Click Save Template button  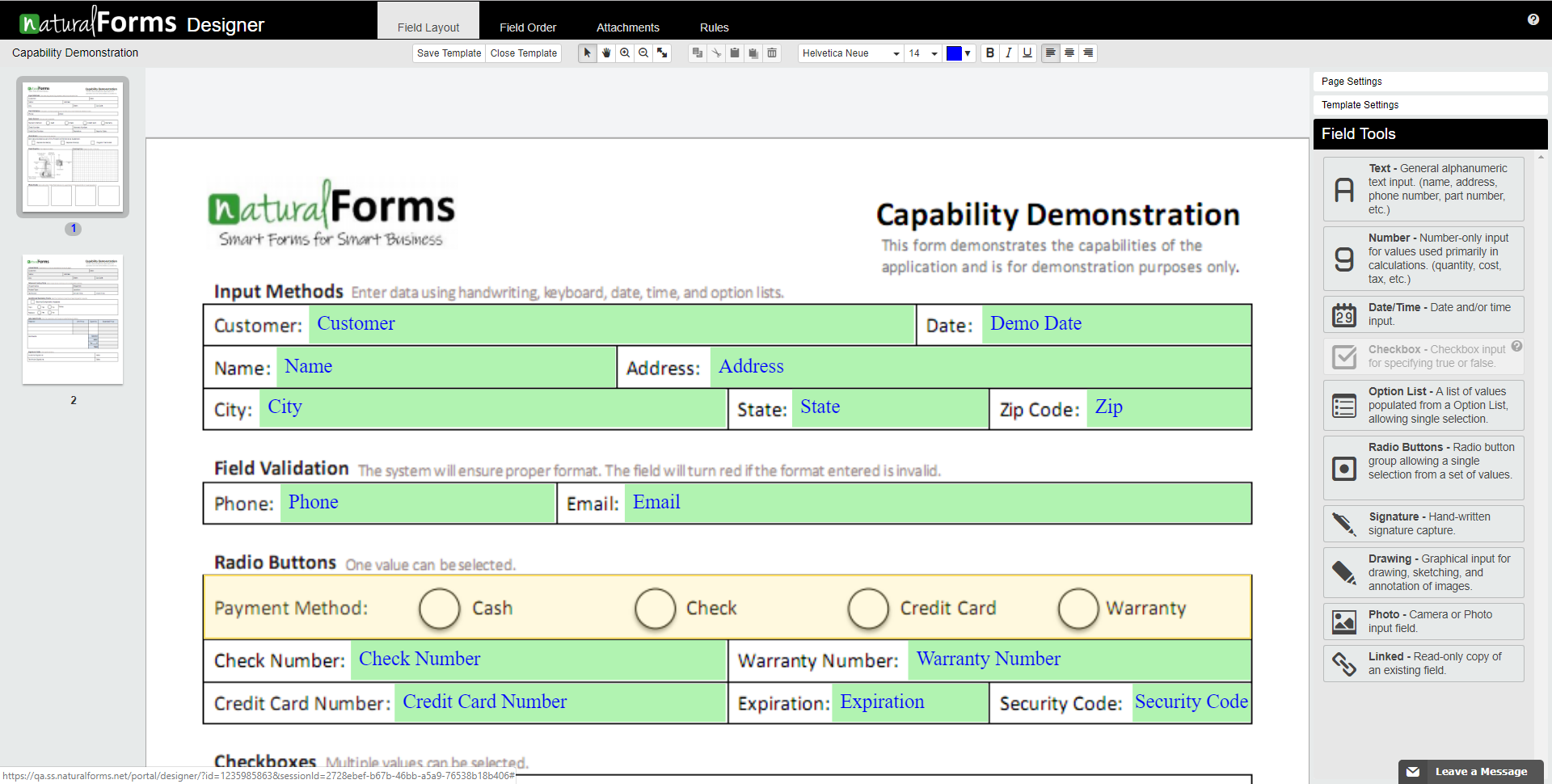pos(449,53)
